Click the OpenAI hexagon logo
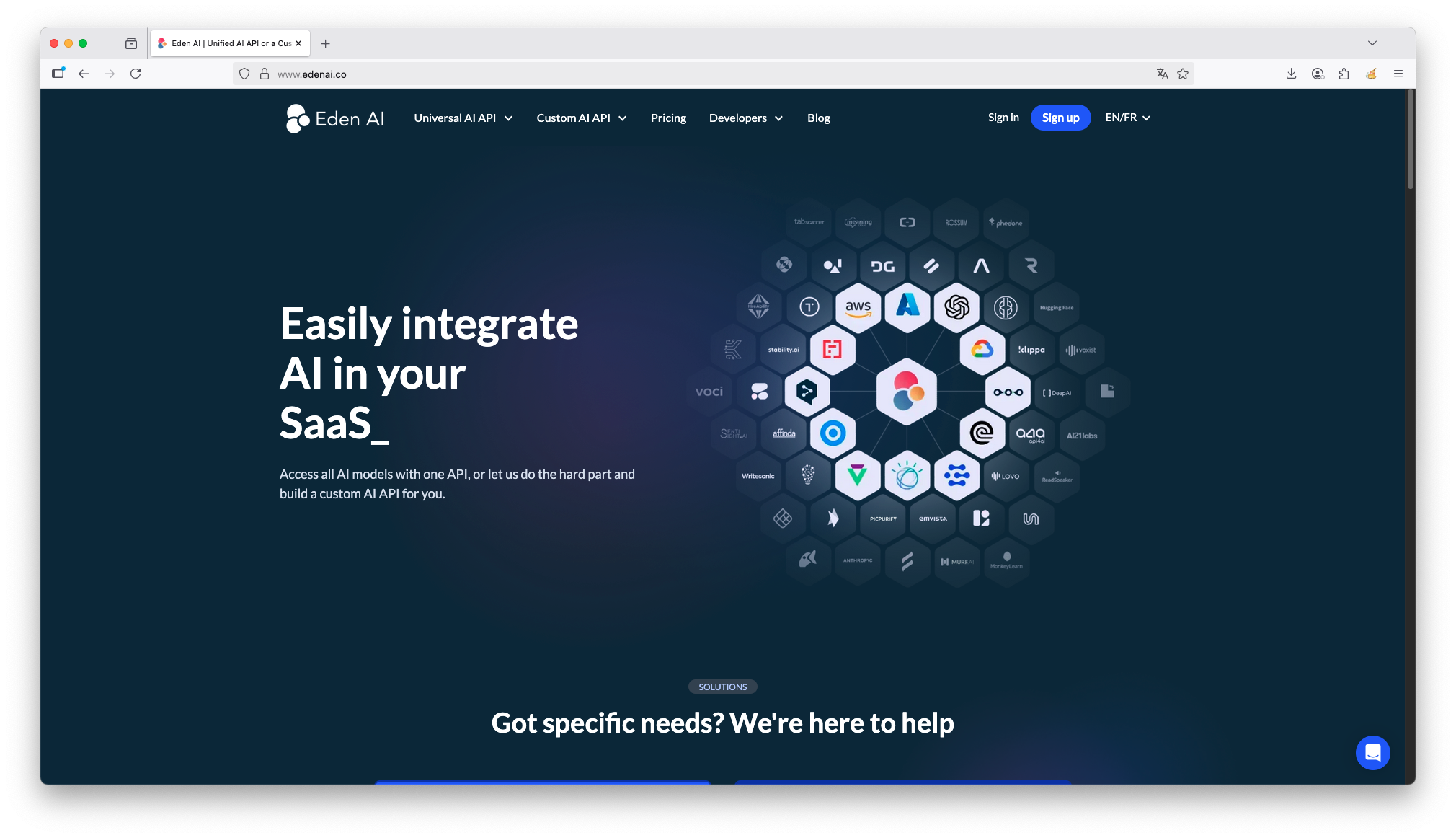This screenshot has height=838, width=1456. pos(956,307)
